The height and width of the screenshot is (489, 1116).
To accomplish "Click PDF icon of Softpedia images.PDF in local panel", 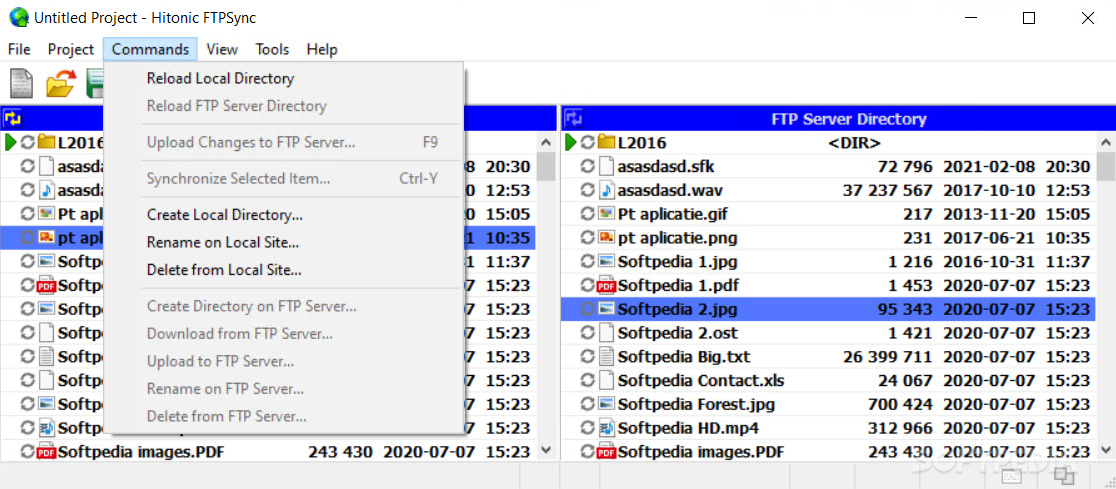I will coord(46,451).
